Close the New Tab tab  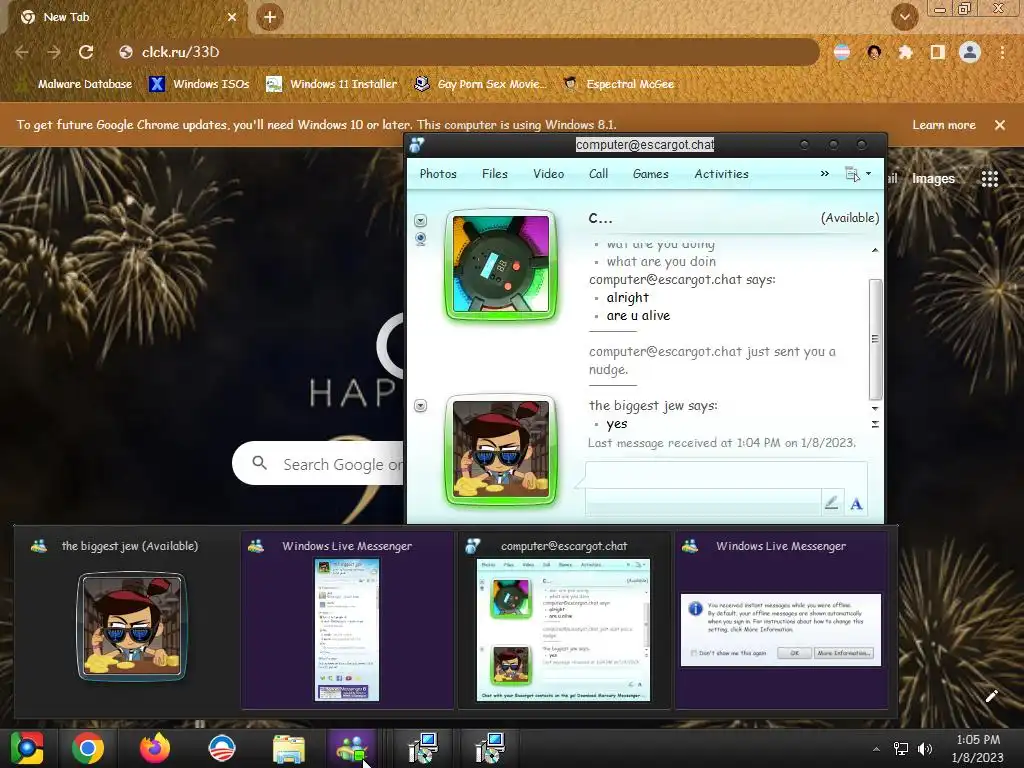click(232, 17)
